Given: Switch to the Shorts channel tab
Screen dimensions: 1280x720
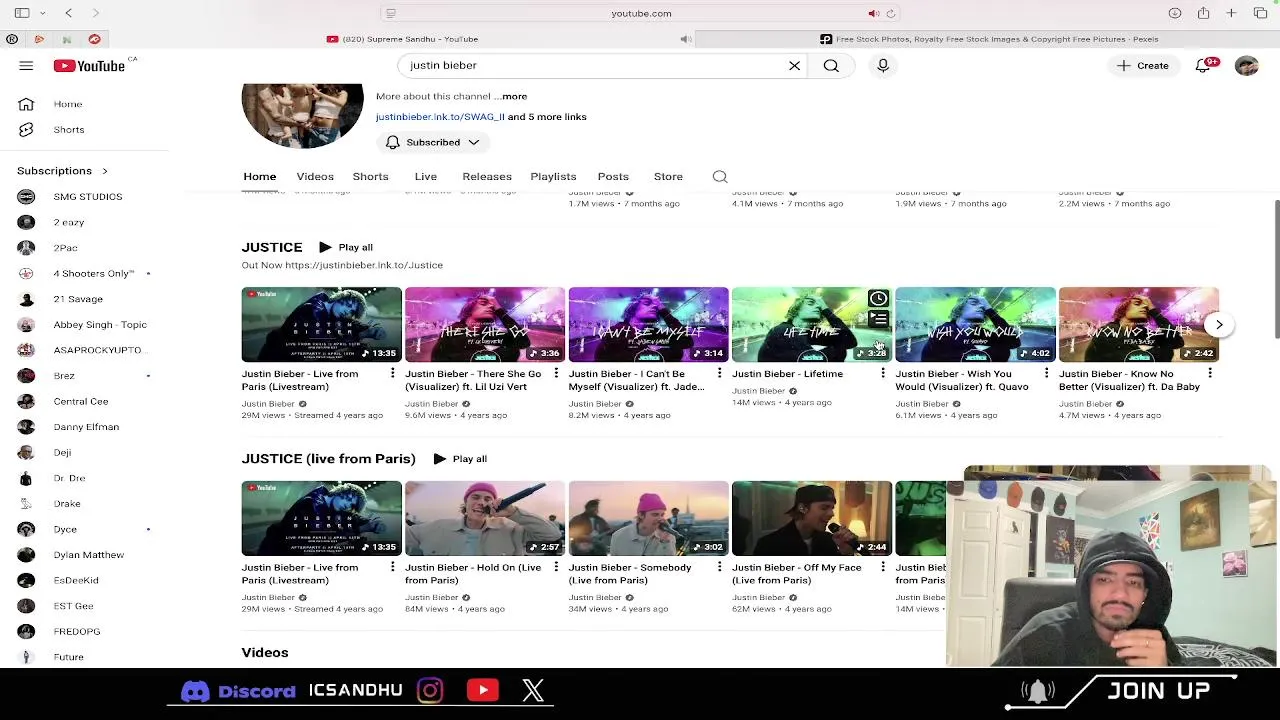Looking at the screenshot, I should pyautogui.click(x=370, y=177).
